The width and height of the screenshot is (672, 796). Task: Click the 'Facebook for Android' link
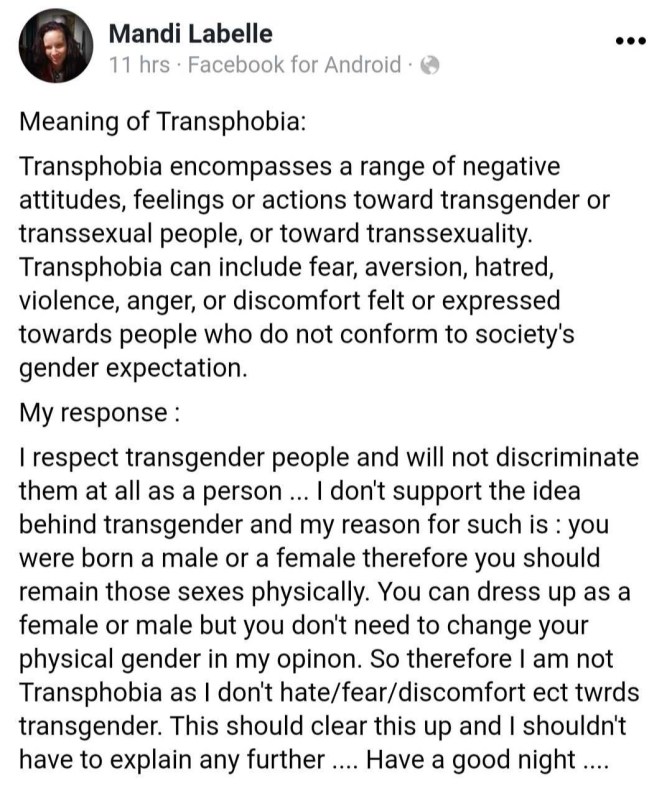coord(294,66)
